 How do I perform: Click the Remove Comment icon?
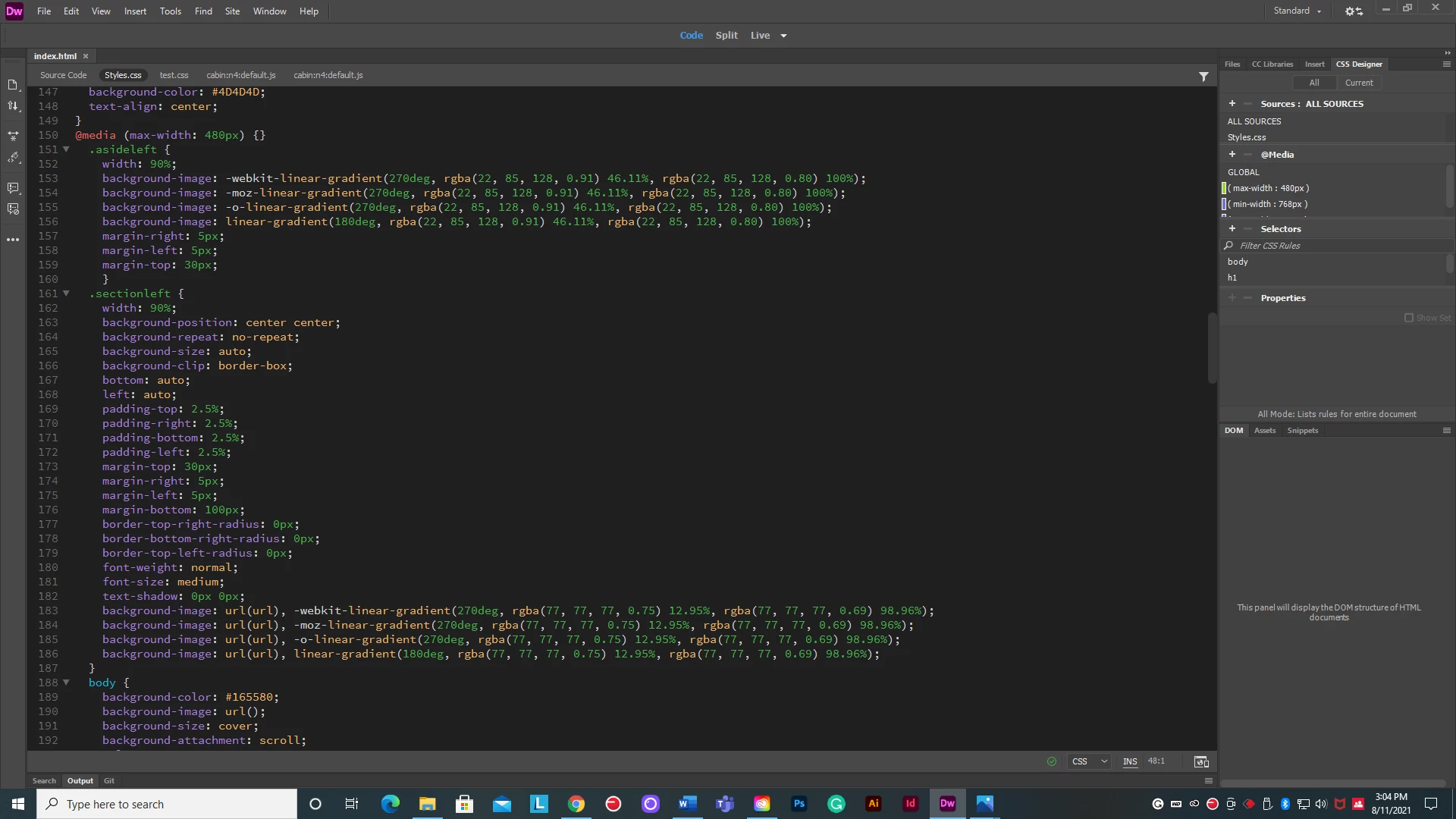pos(13,209)
